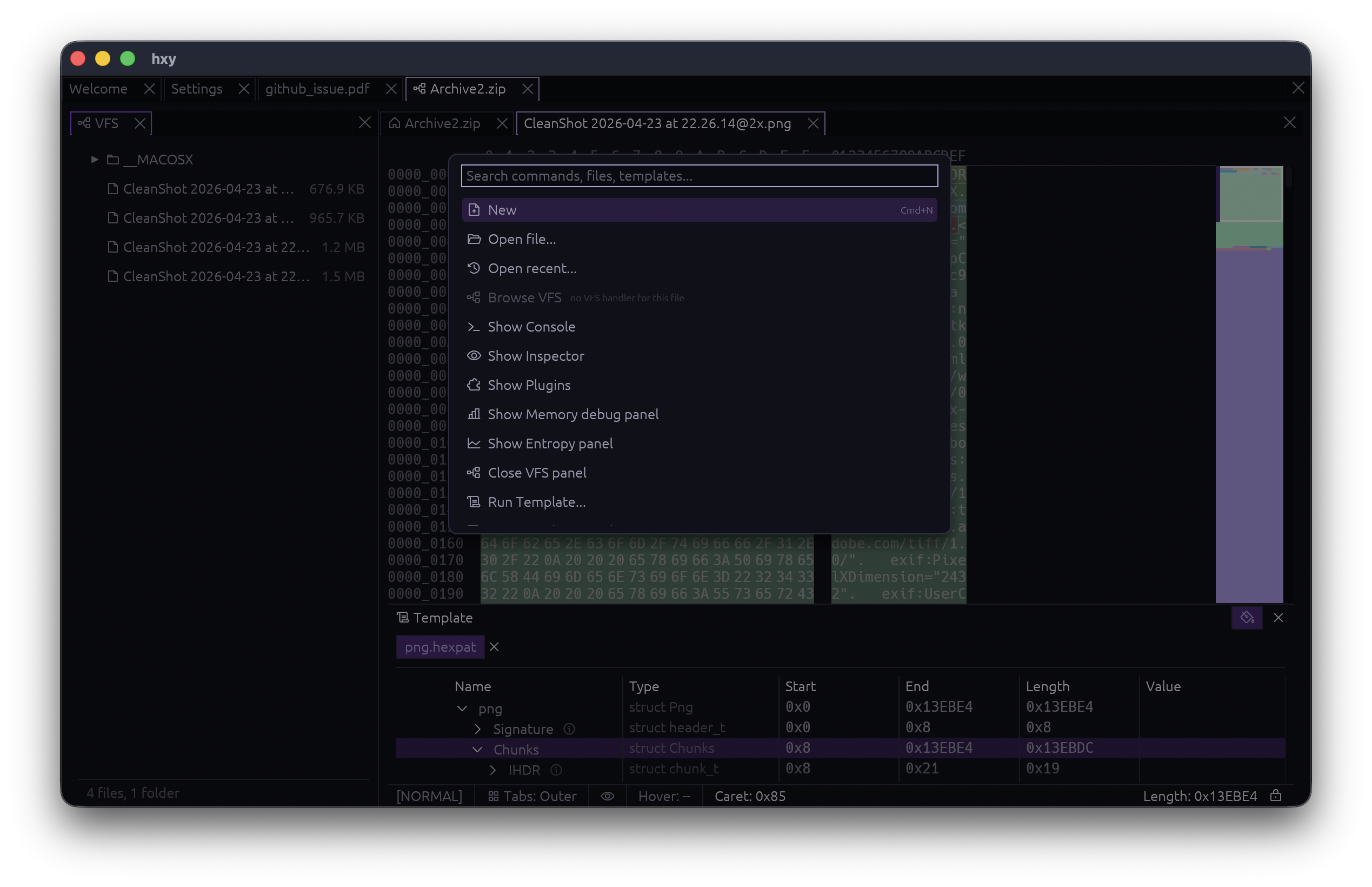This screenshot has width=1372, height=887.
Task: Click the tree icon beside Close VFS panel
Action: tap(474, 473)
